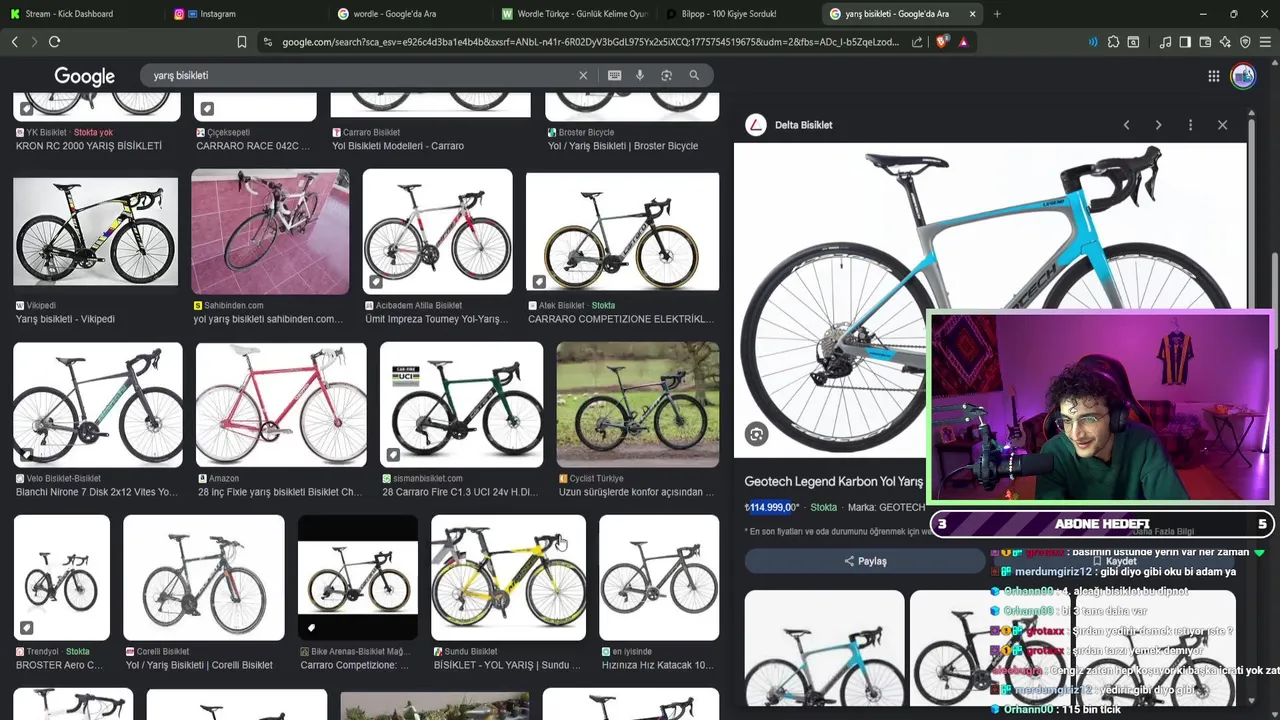Clear the search box text
The width and height of the screenshot is (1280, 720).
tap(583, 75)
